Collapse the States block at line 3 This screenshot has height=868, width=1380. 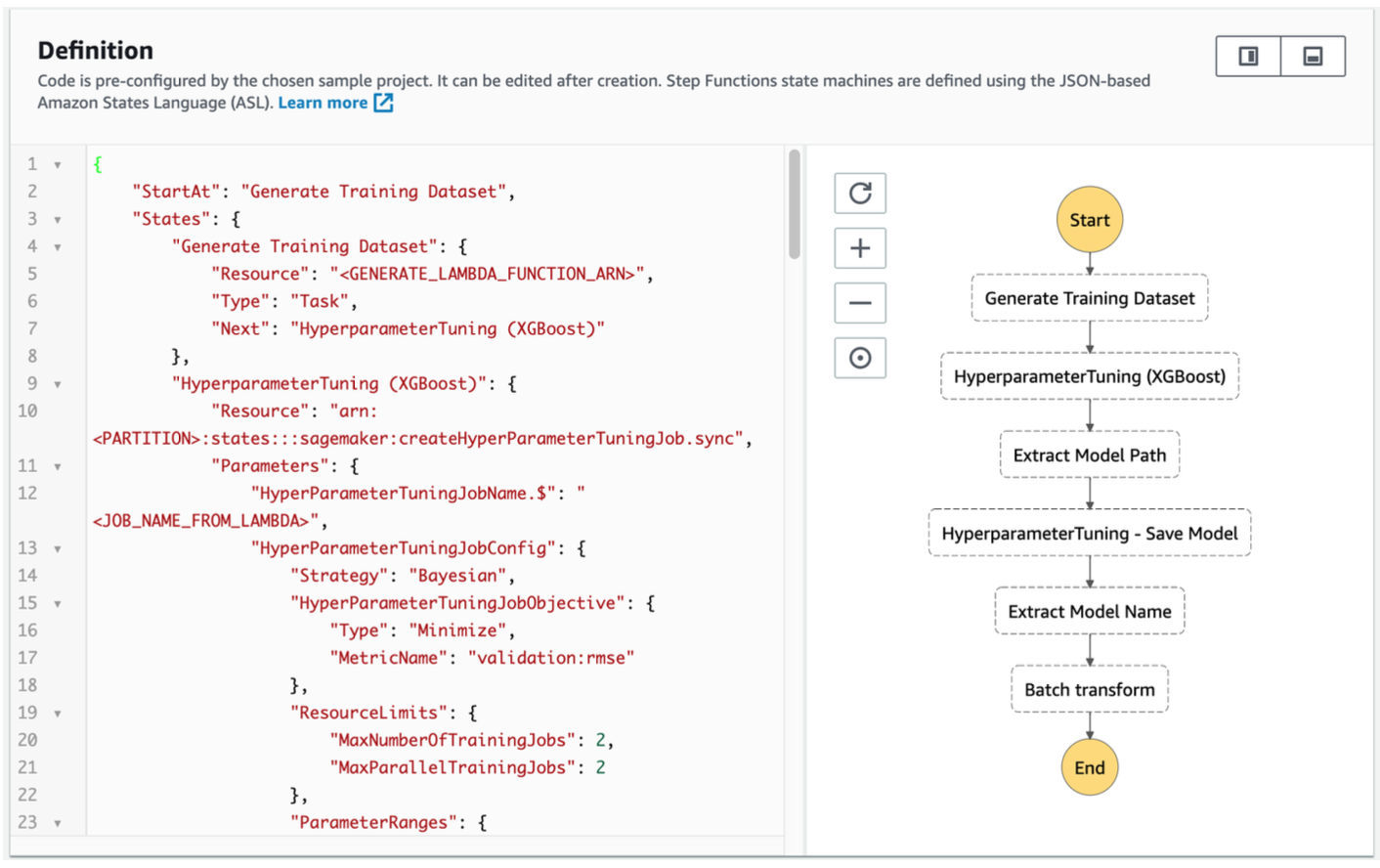[x=58, y=220]
